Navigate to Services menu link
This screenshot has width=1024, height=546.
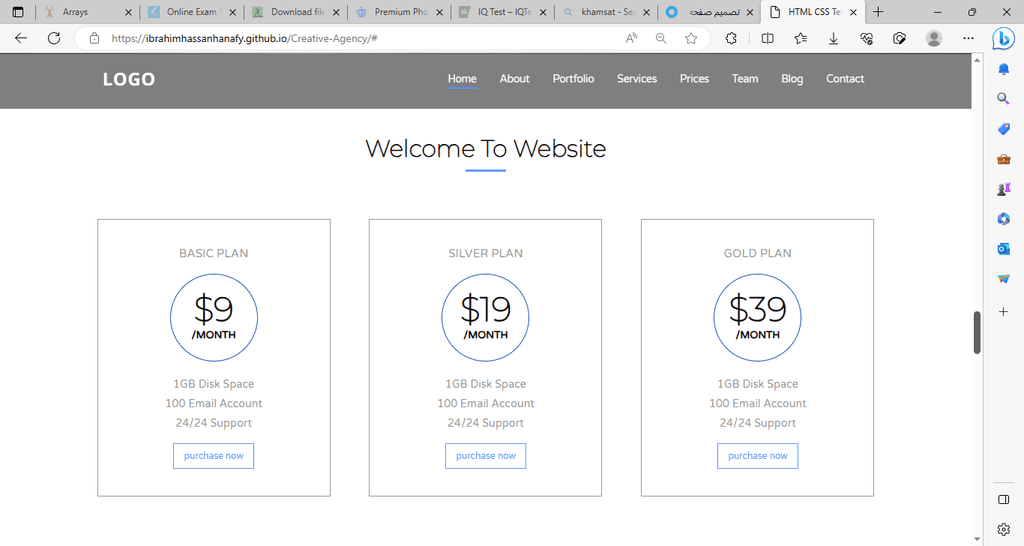tap(637, 78)
